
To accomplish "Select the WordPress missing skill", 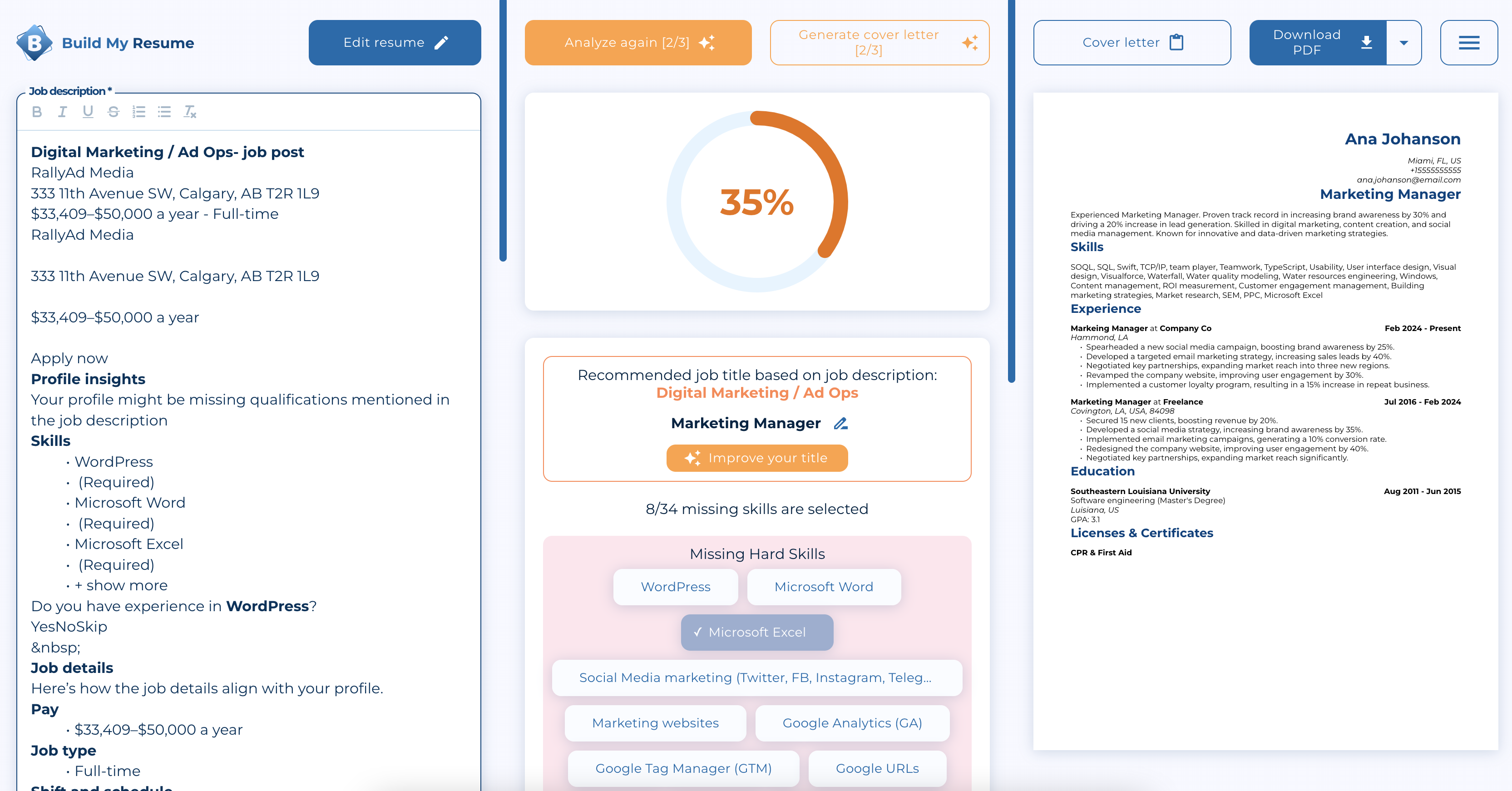I will pyautogui.click(x=675, y=587).
